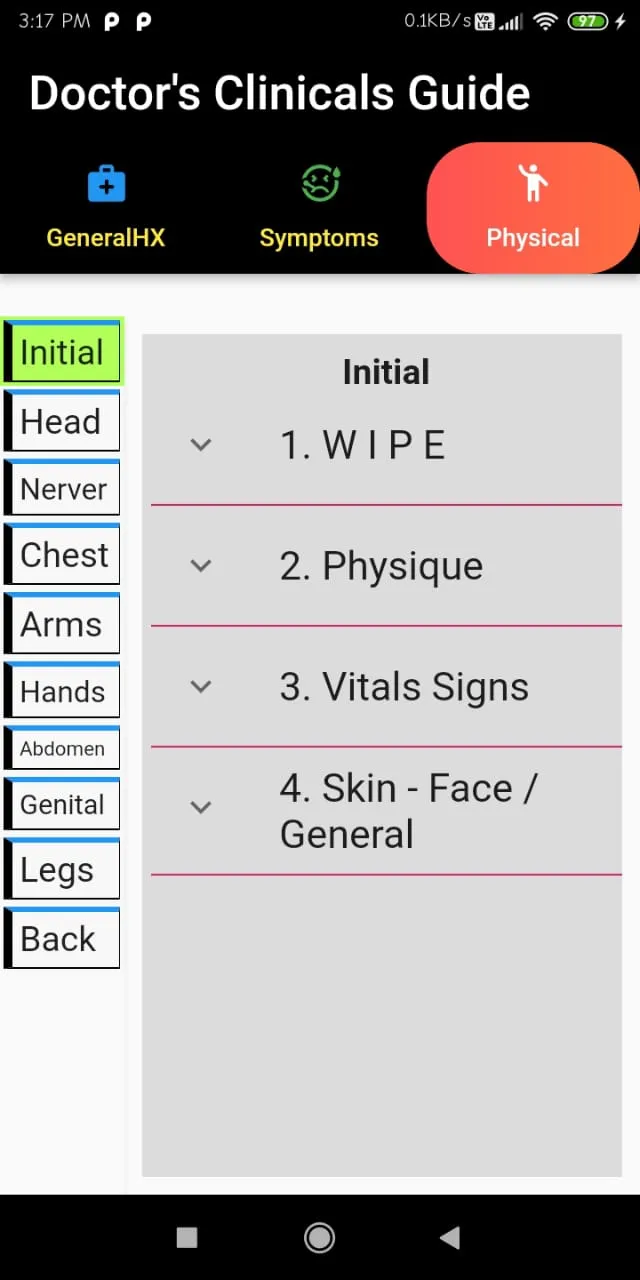The width and height of the screenshot is (640, 1280).
Task: Select the highlighted Initial sidebar button
Action: [x=62, y=352]
